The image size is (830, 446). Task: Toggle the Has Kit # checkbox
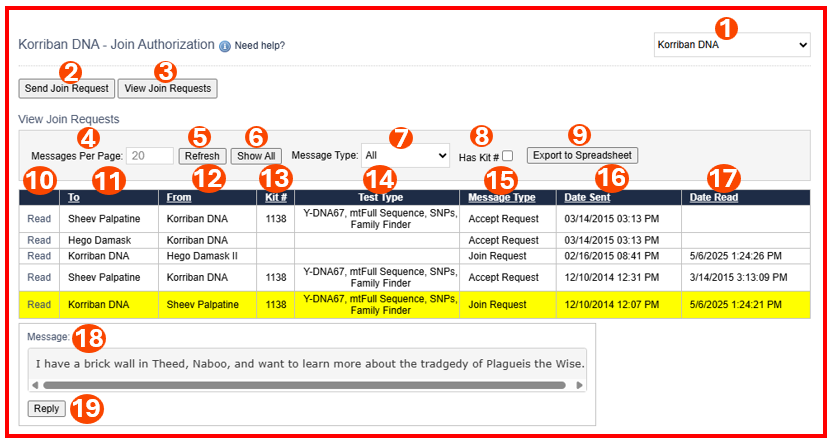(x=508, y=156)
